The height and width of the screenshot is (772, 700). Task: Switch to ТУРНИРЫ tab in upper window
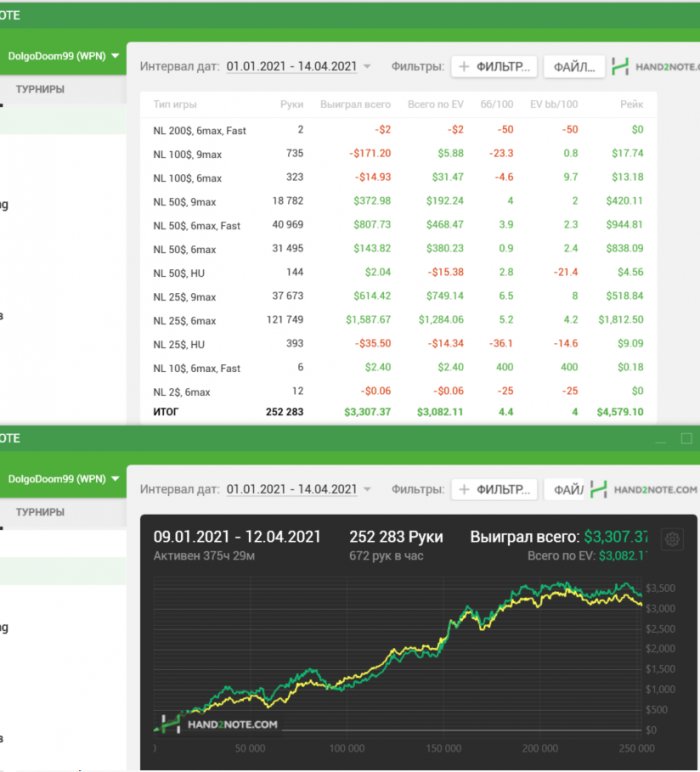tap(40, 89)
